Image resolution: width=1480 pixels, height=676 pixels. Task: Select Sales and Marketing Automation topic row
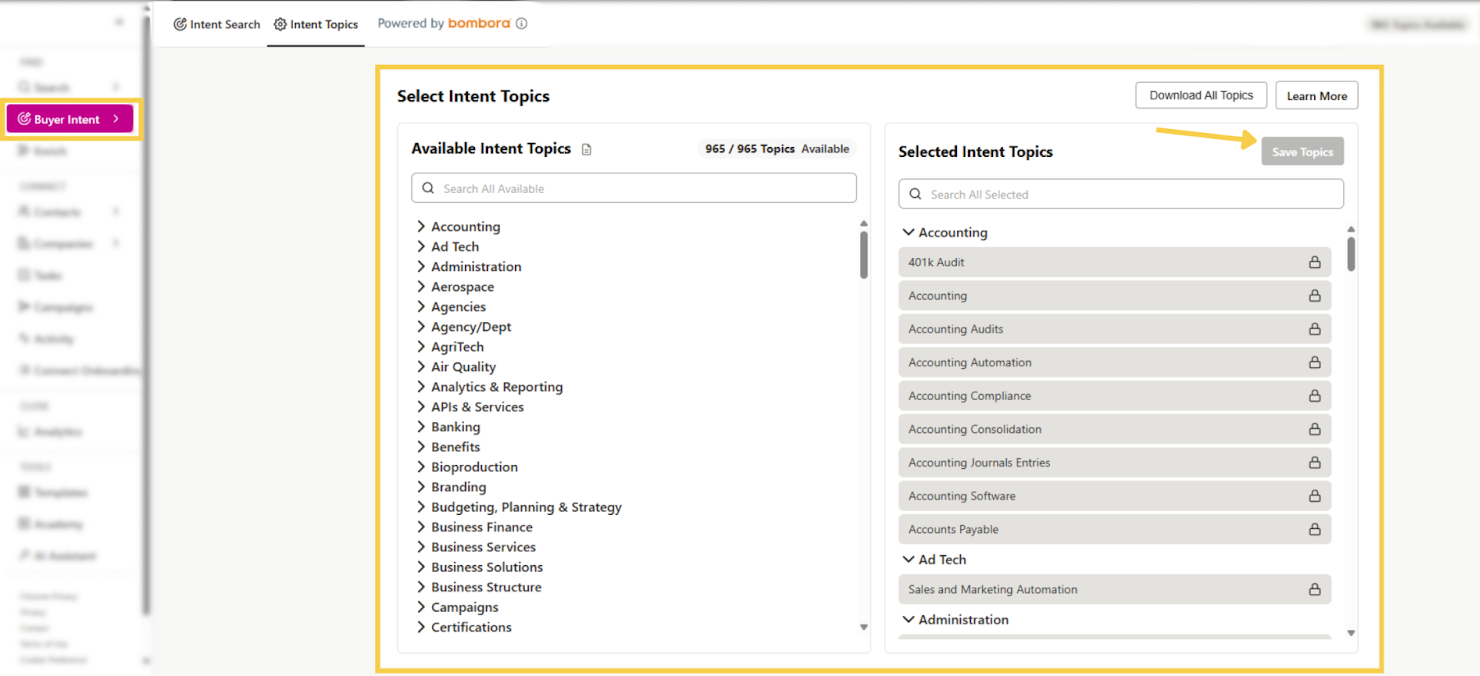click(1115, 590)
